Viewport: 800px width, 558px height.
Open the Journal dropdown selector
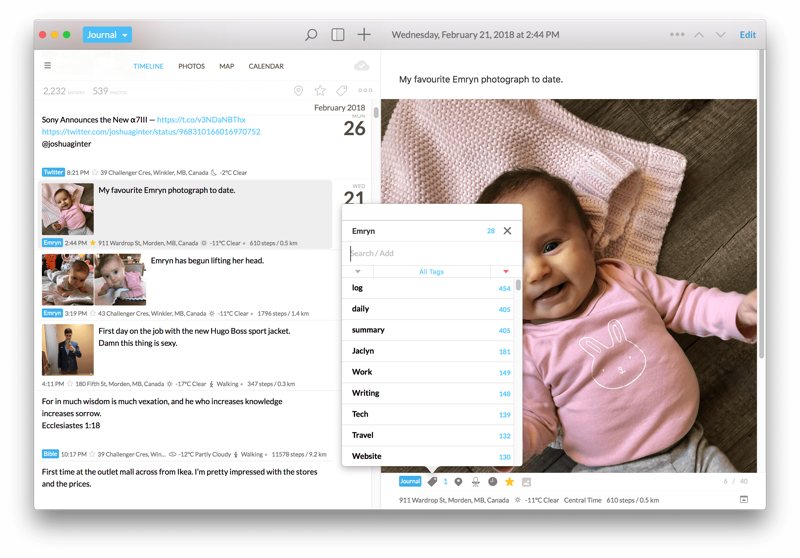click(107, 35)
